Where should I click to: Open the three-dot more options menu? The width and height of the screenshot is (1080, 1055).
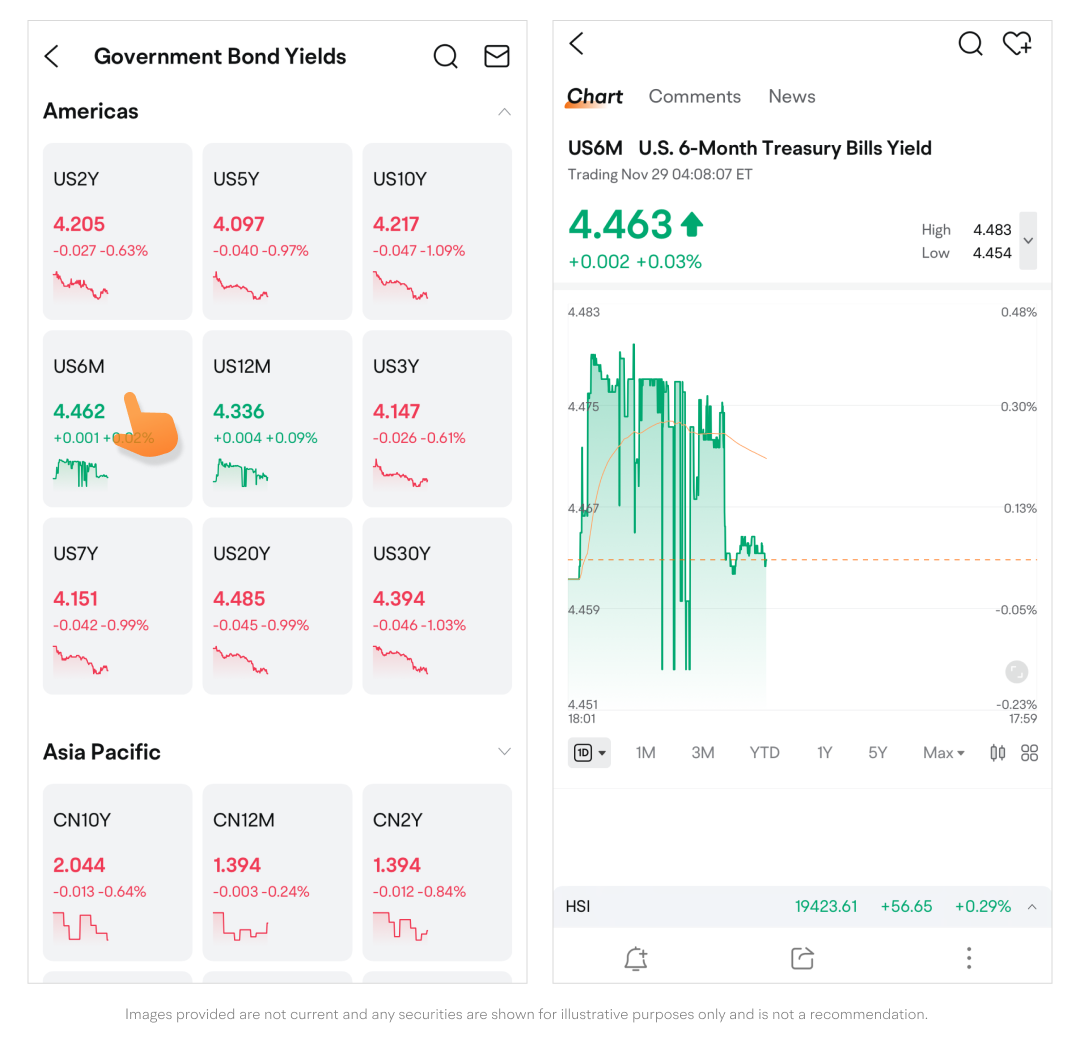[968, 959]
